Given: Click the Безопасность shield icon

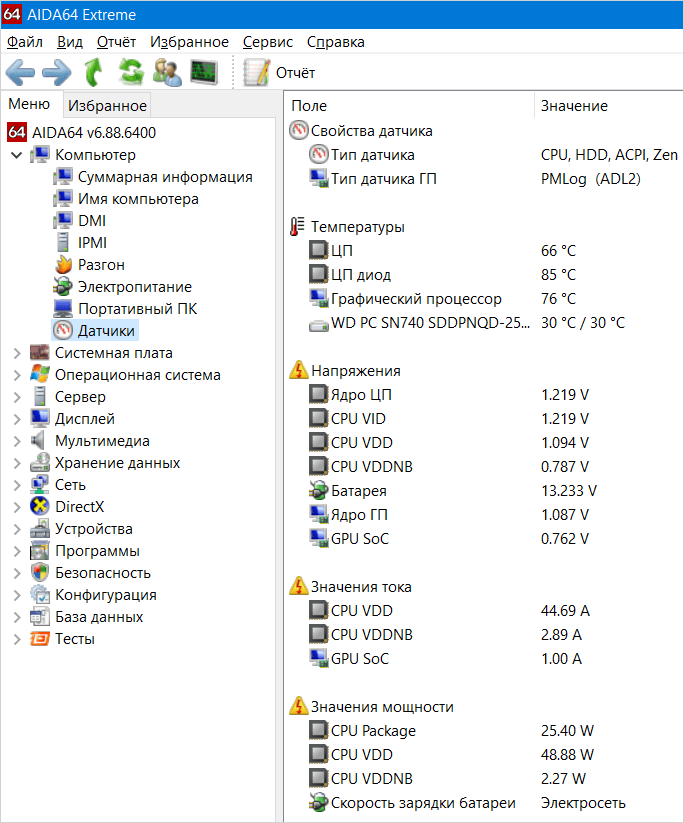Looking at the screenshot, I should pos(40,573).
